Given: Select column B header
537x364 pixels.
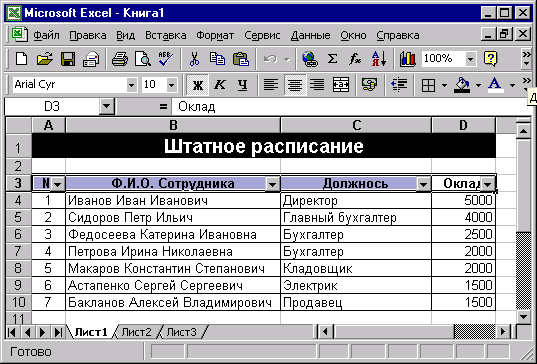Looking at the screenshot, I should coord(173,125).
